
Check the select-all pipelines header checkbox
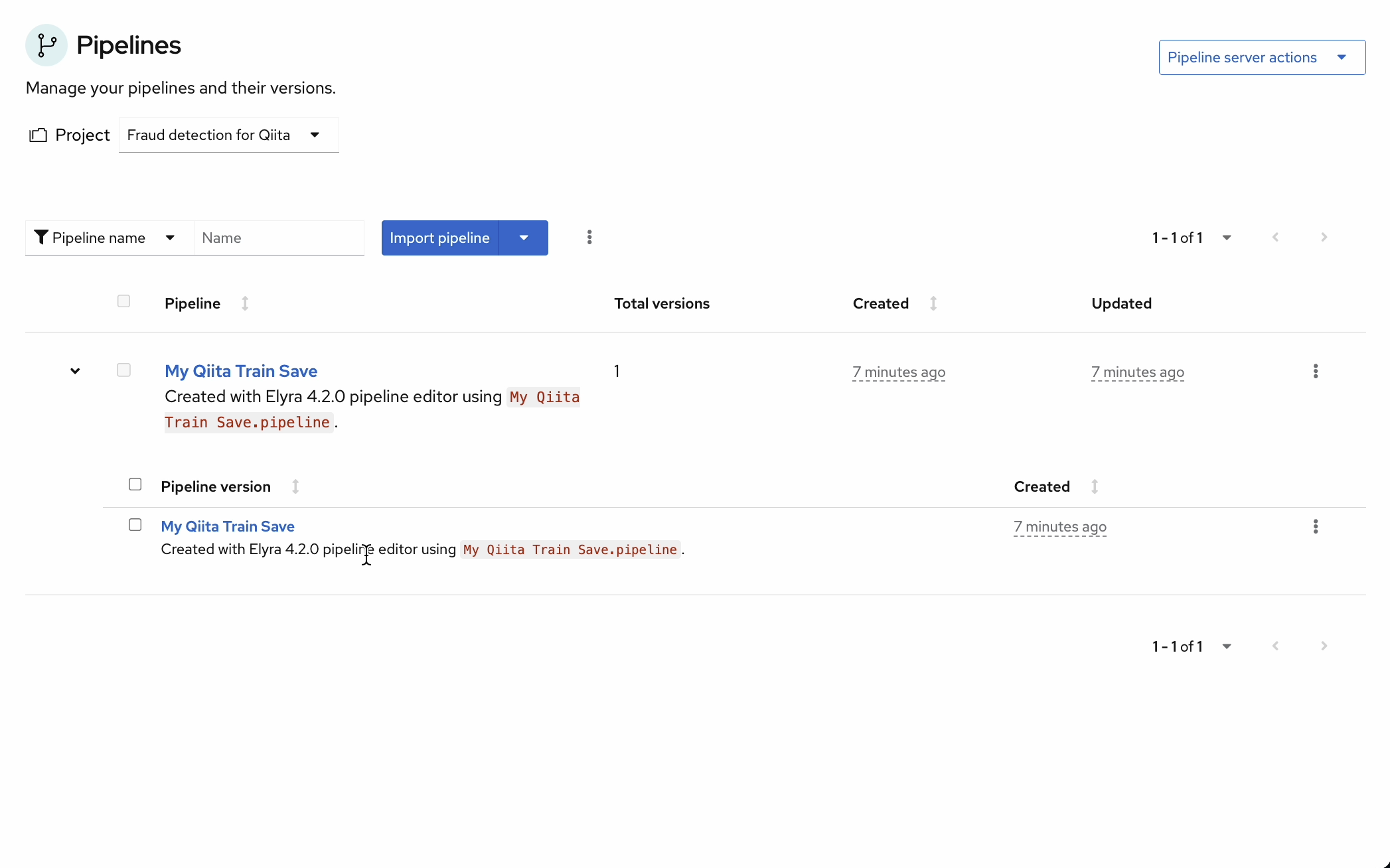123,302
